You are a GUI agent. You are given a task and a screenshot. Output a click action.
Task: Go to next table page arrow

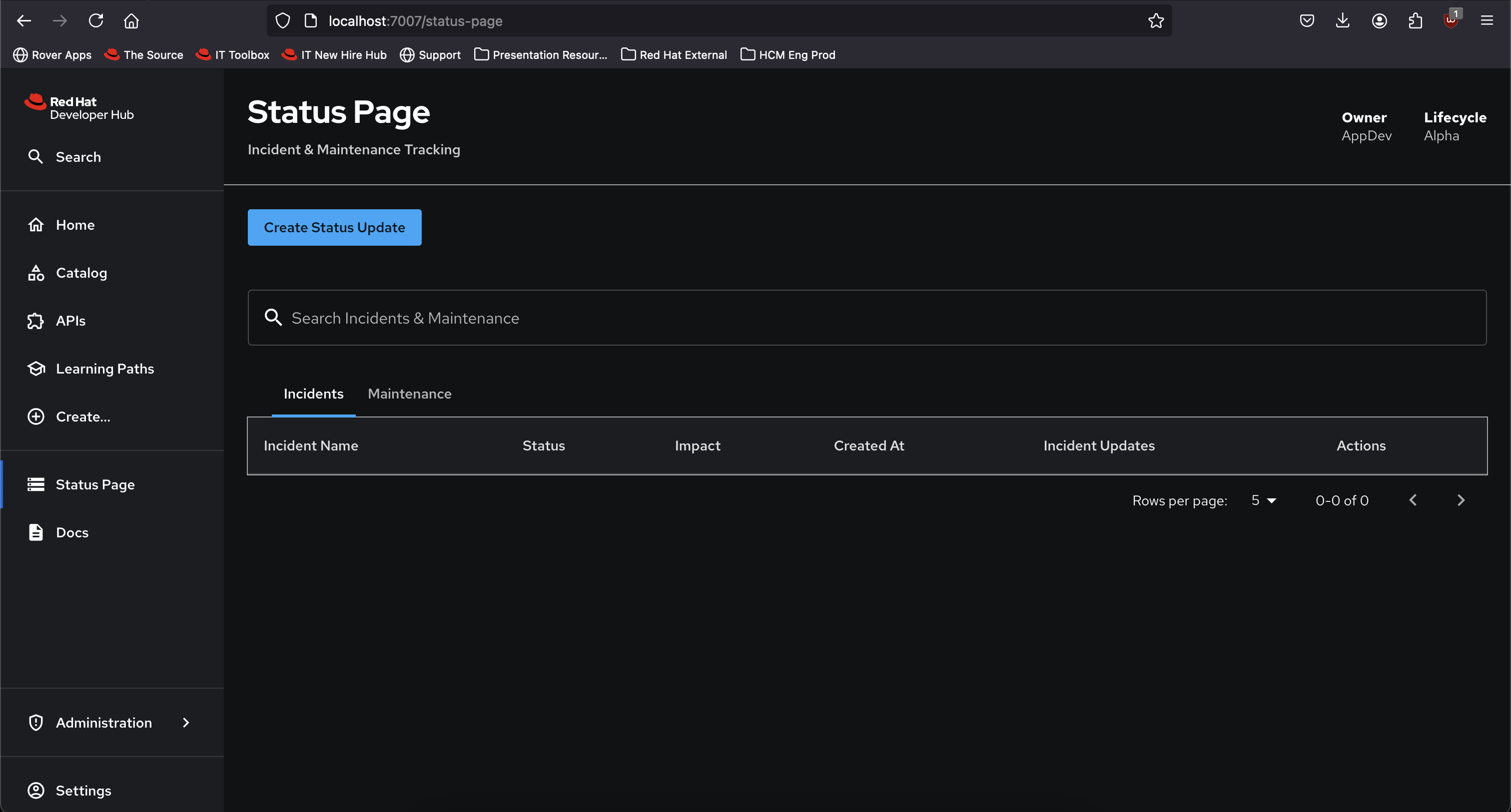click(x=1461, y=500)
